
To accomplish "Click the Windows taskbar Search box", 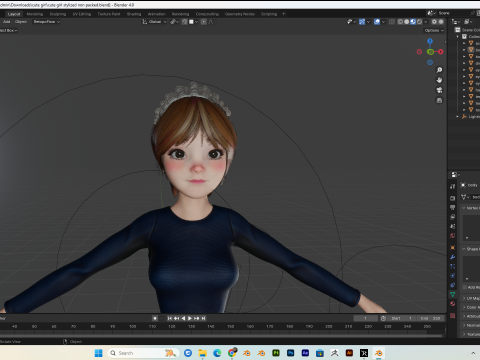I will point(143,353).
